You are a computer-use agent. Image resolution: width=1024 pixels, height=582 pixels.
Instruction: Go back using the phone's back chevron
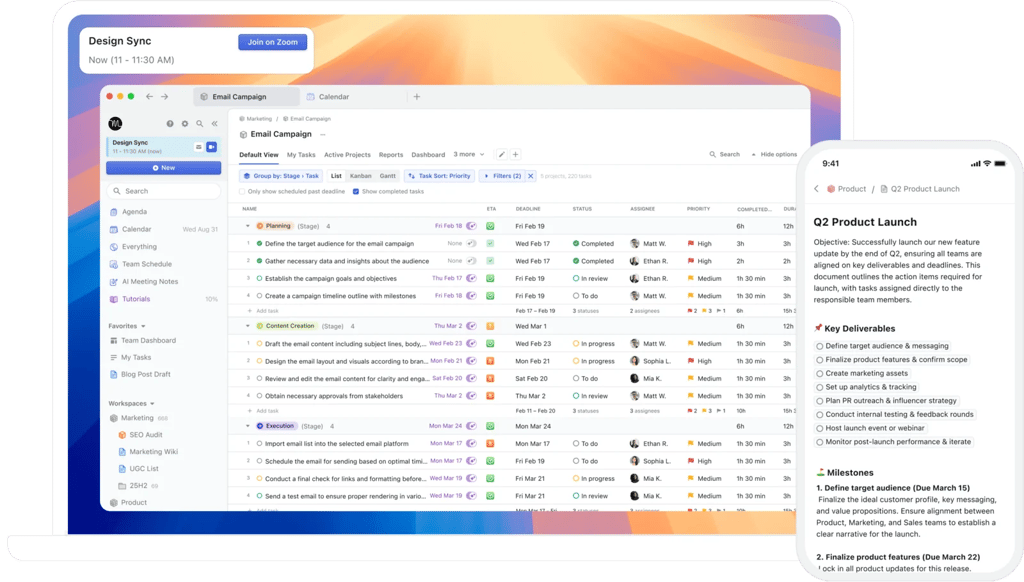tap(816, 189)
